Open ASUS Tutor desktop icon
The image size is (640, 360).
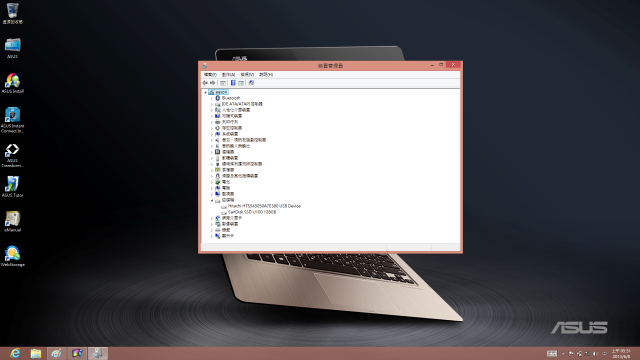(13, 187)
